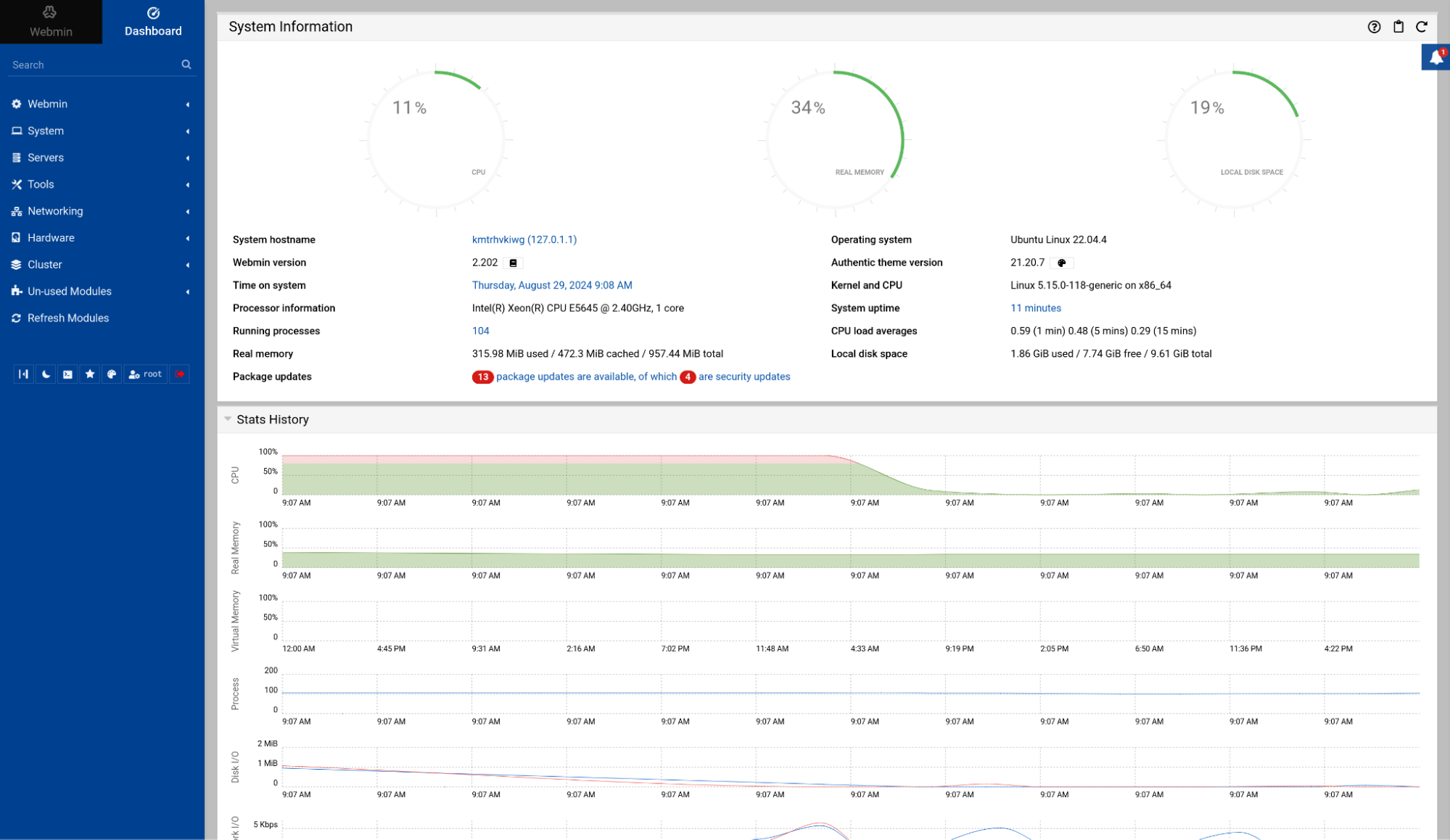The image size is (1450, 840).
Task: Click the Webmin home icon in sidebar
Action: [50, 20]
